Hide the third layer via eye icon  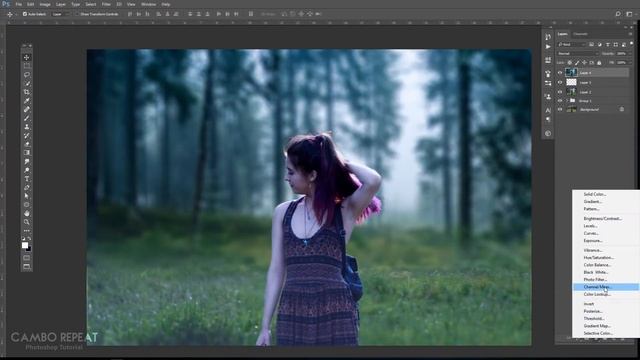click(560, 91)
